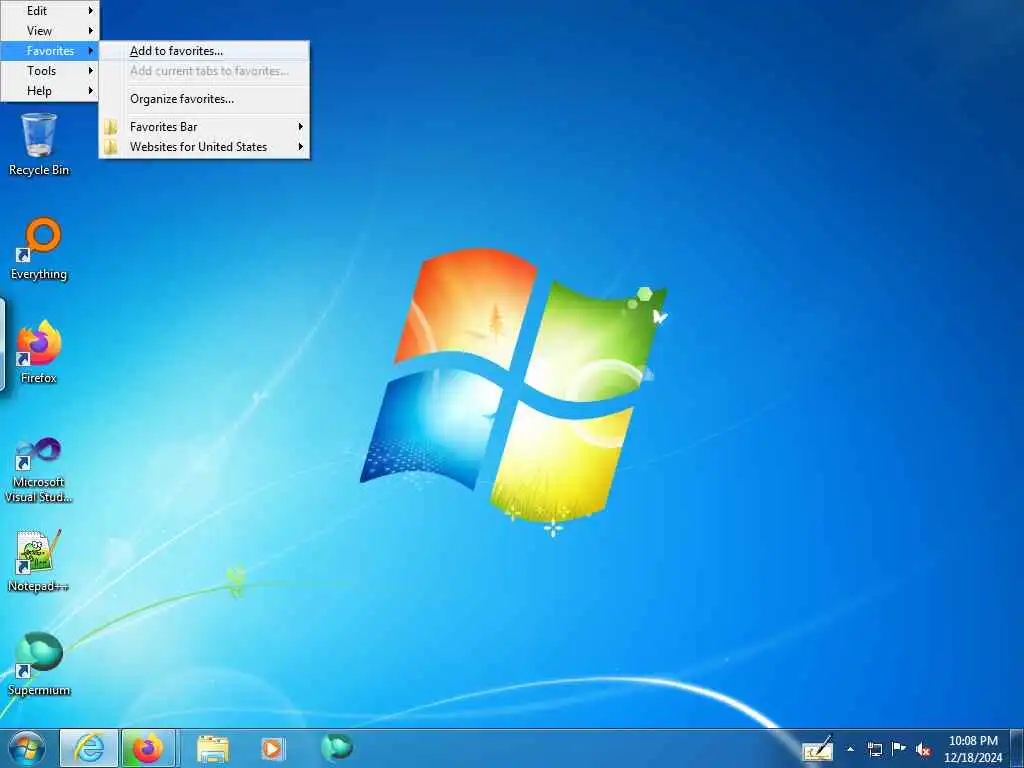1024x768 pixels.
Task: Click Supermium taskbar icon
Action: pos(337,747)
